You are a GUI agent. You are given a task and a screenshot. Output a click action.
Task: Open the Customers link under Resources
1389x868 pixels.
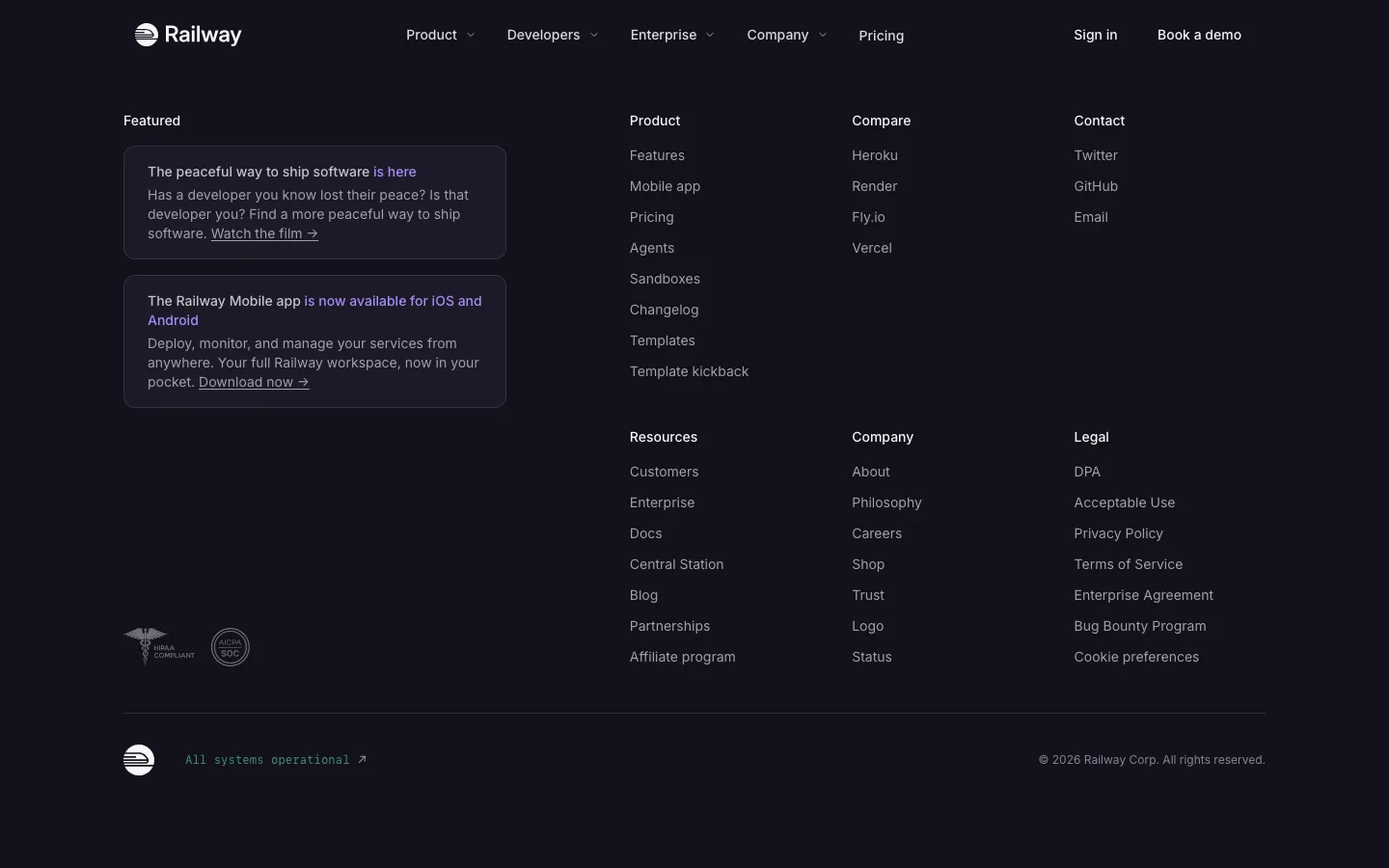[x=664, y=472]
